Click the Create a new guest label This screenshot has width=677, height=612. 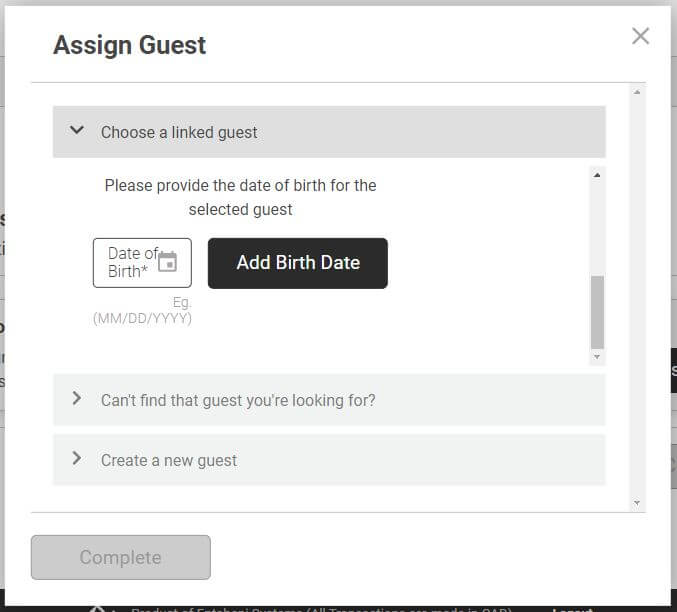point(169,461)
